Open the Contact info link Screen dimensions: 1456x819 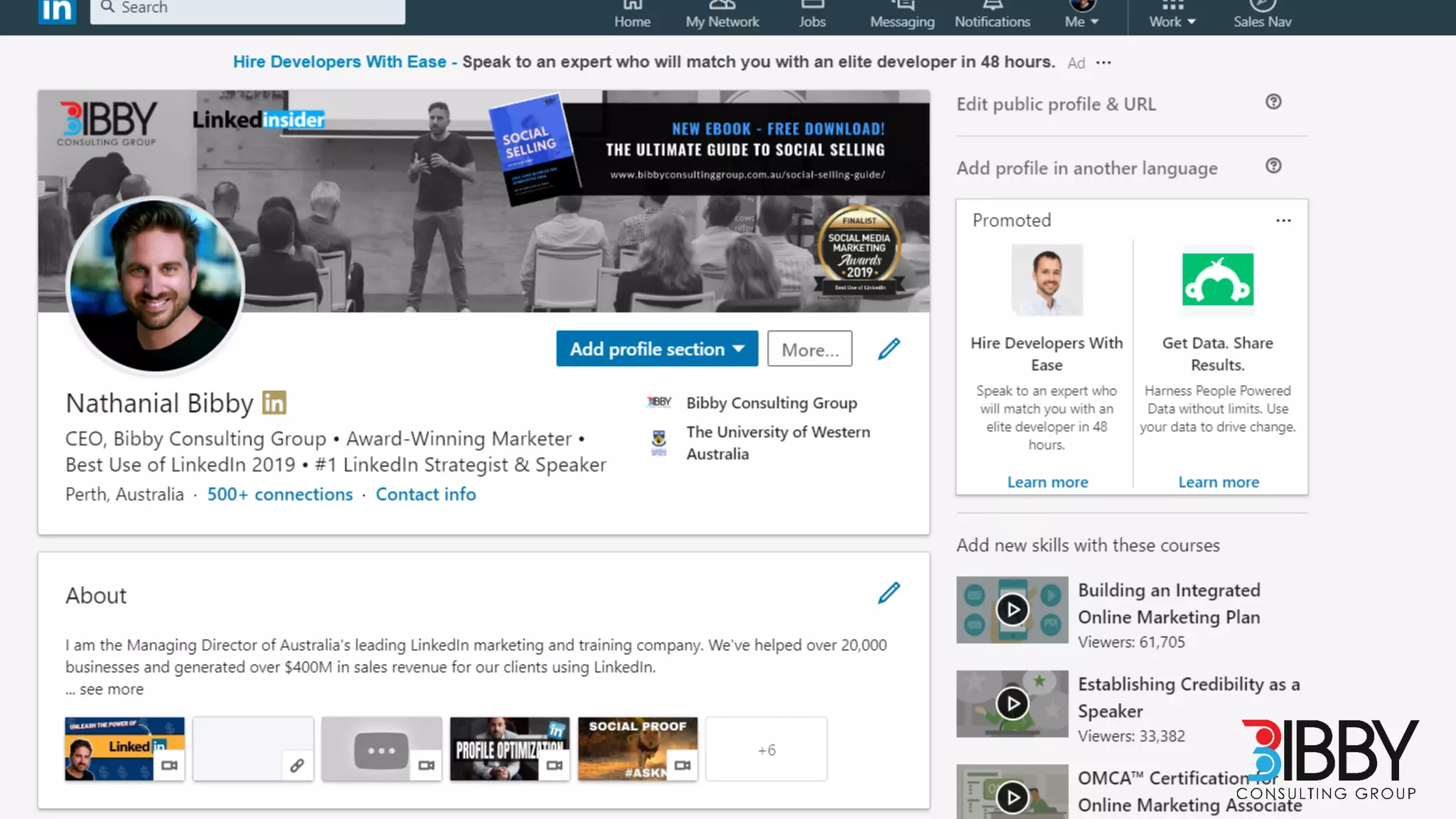coord(426,494)
